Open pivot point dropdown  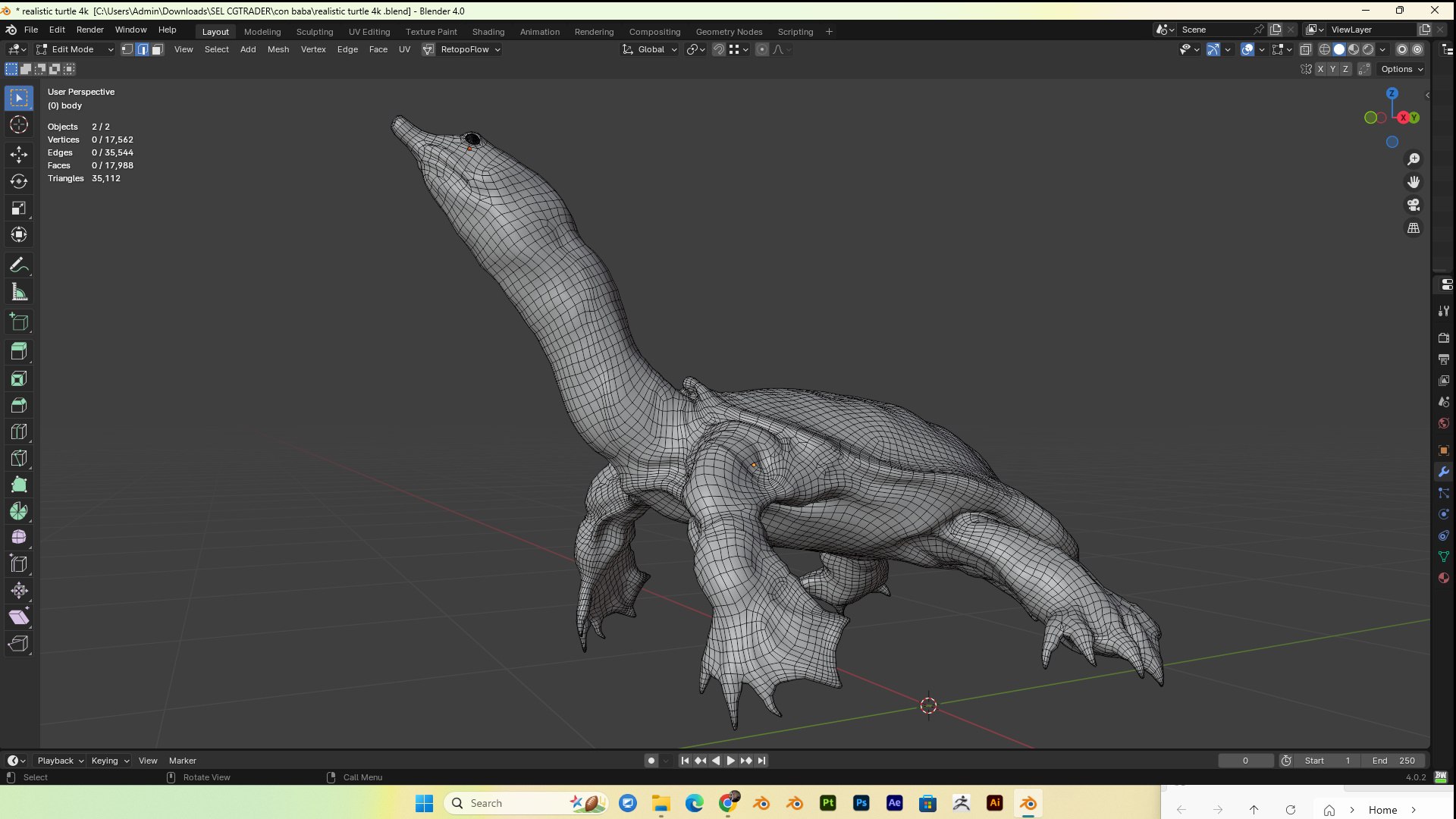click(695, 49)
